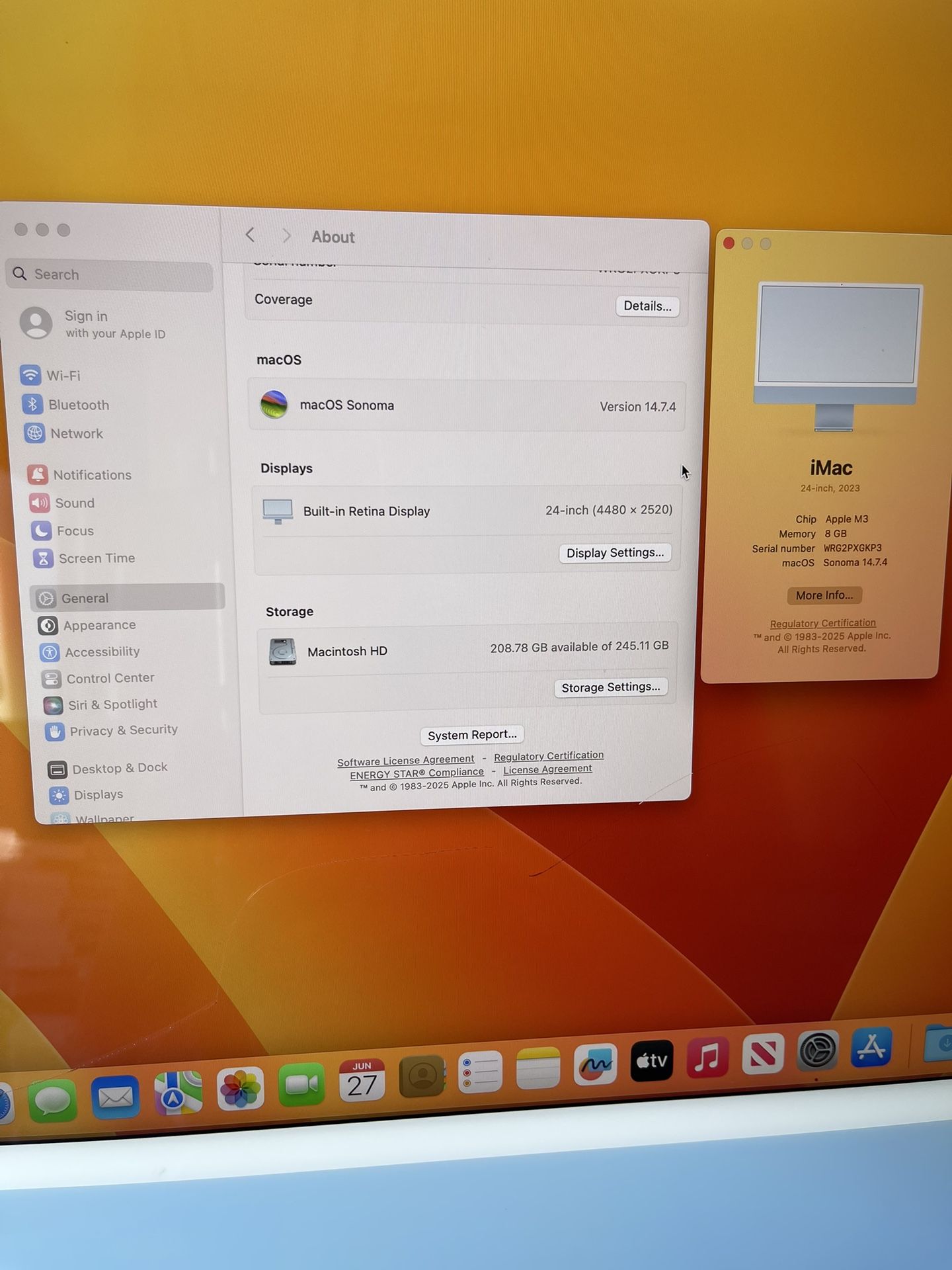Image resolution: width=952 pixels, height=1270 pixels.
Task: Open Accessibility settings
Action: pyautogui.click(x=90, y=652)
